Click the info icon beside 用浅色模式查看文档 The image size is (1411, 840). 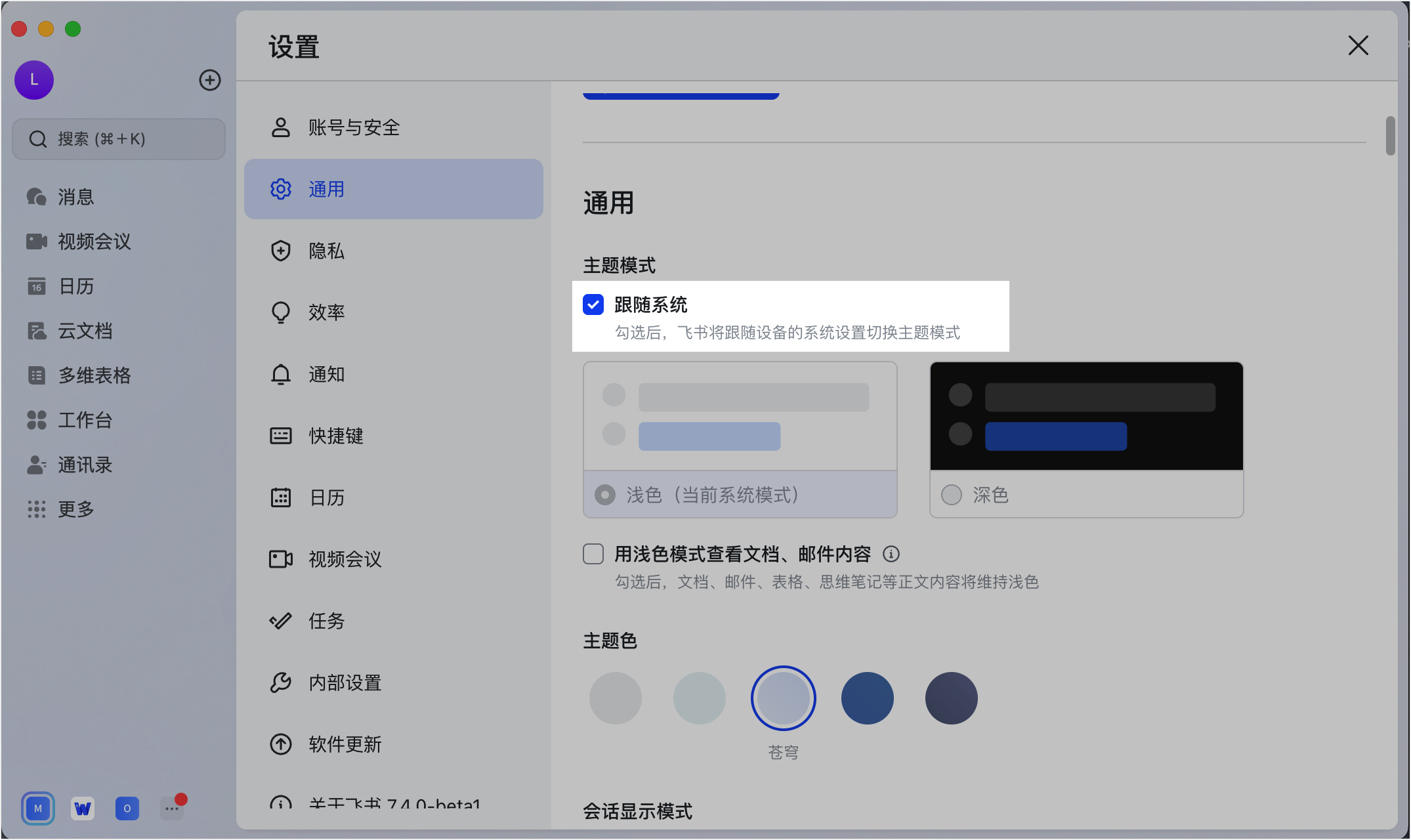891,553
